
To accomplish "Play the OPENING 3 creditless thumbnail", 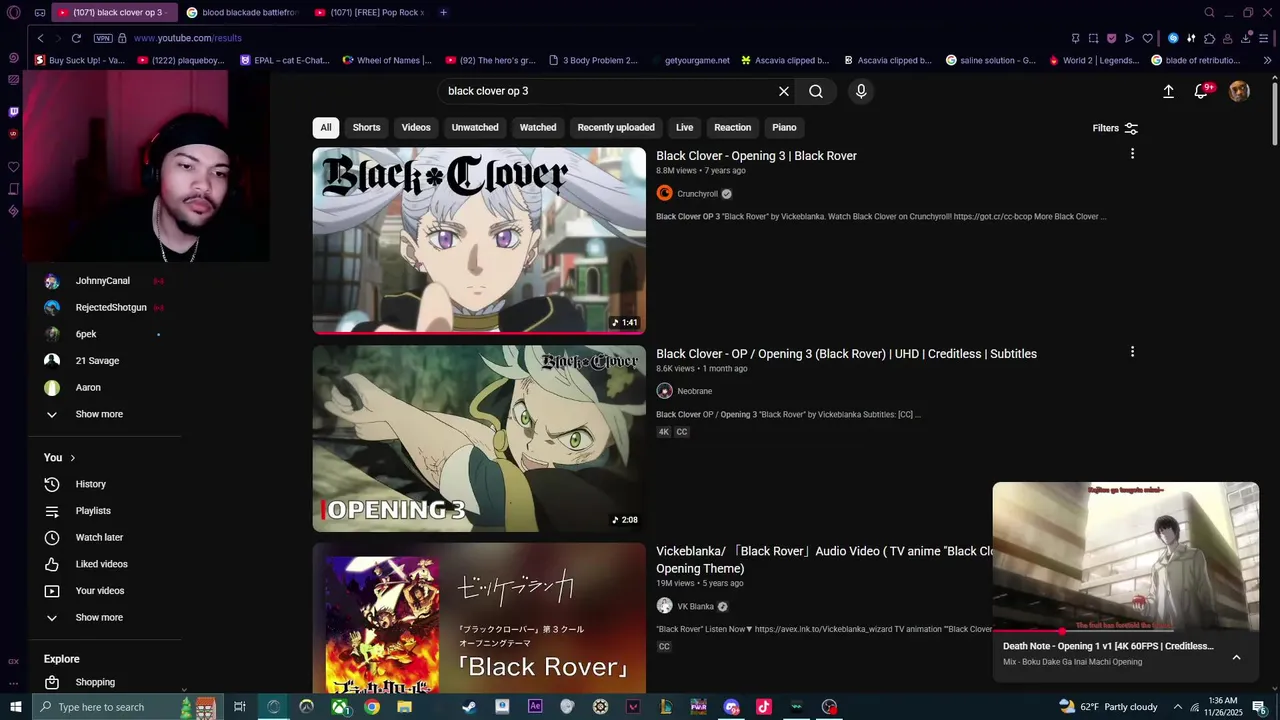I will (479, 438).
